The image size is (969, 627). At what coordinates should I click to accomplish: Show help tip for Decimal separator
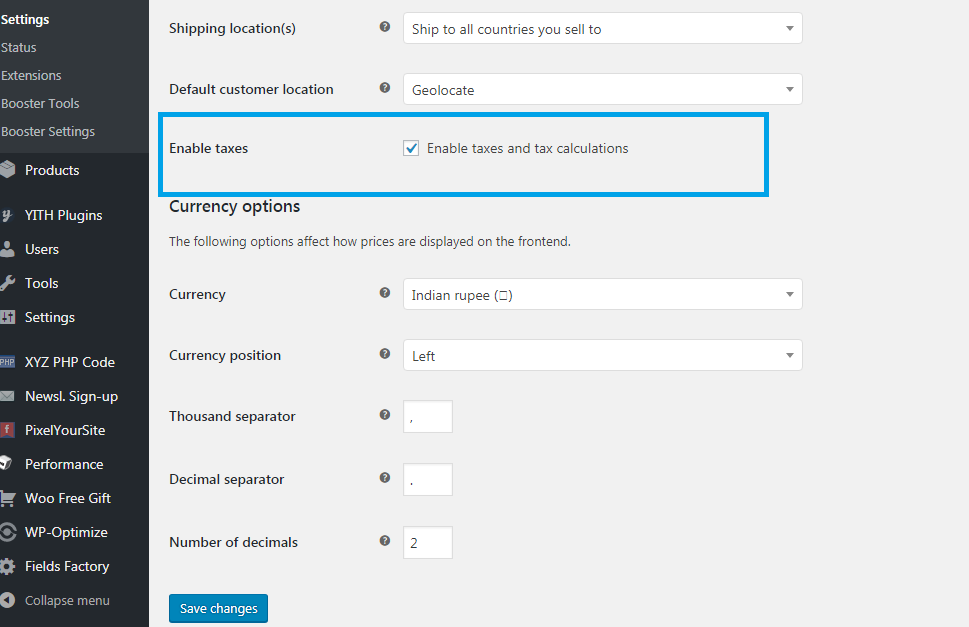pos(384,478)
